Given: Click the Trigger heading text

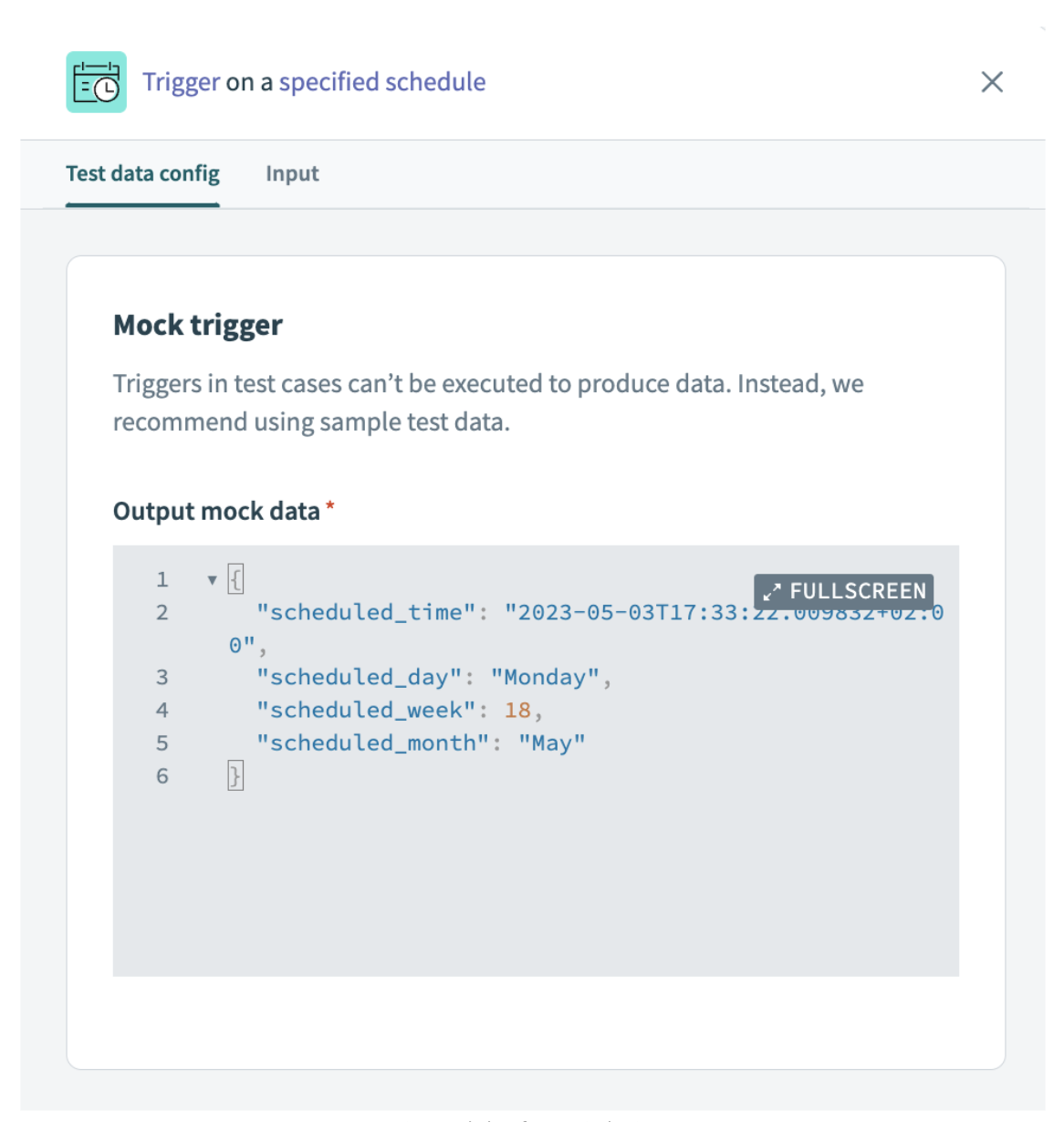Looking at the screenshot, I should pyautogui.click(x=179, y=82).
